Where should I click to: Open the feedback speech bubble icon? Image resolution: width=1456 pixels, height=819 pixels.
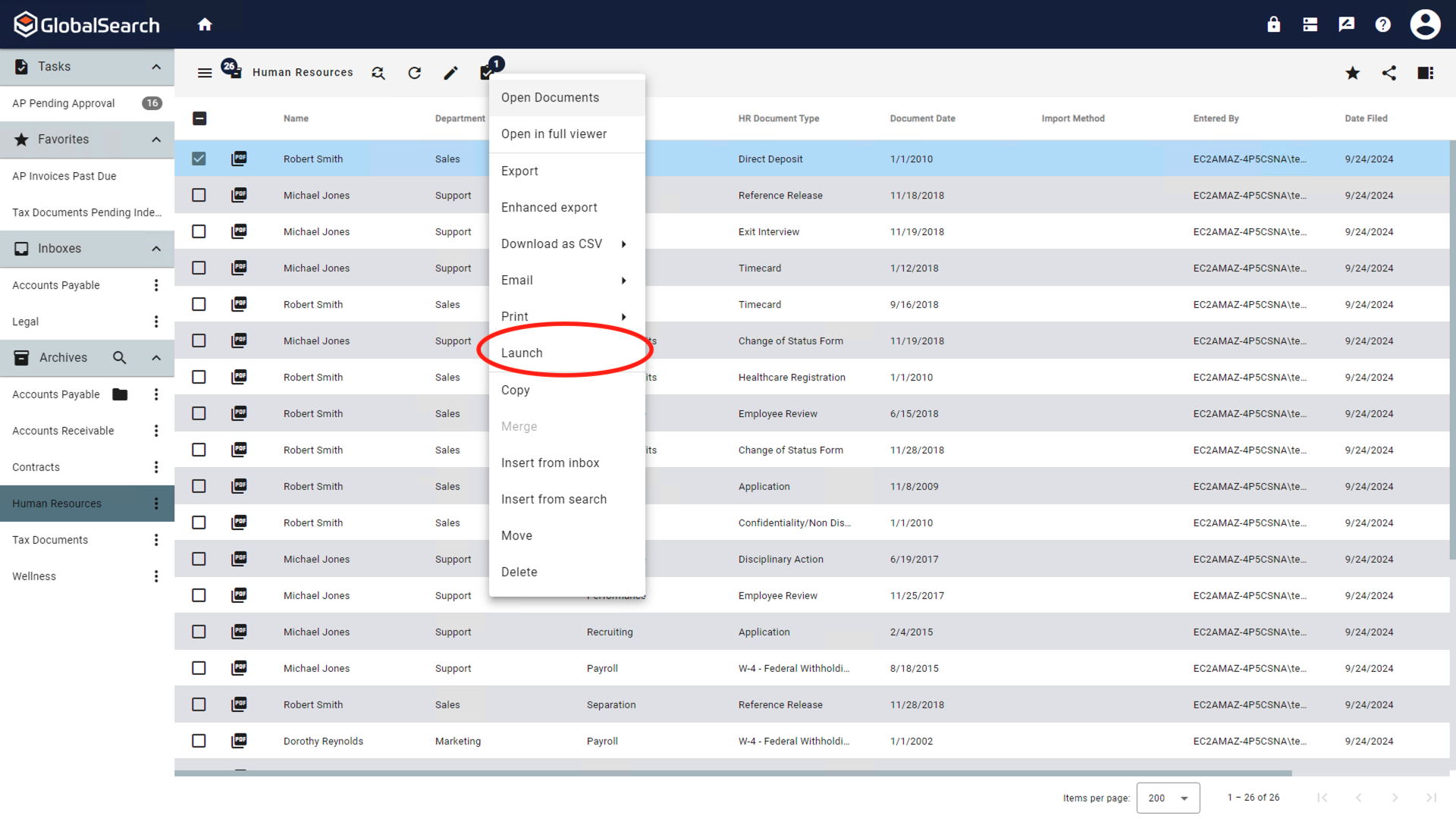[x=1346, y=24]
